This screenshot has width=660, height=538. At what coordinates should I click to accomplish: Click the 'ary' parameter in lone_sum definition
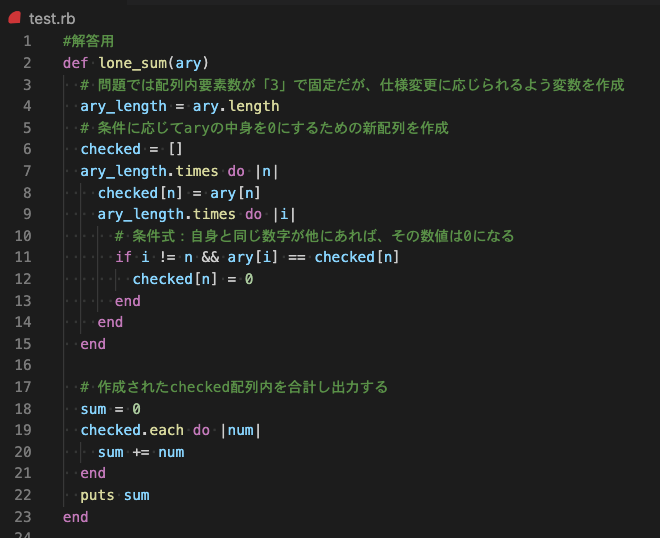[x=188, y=63]
